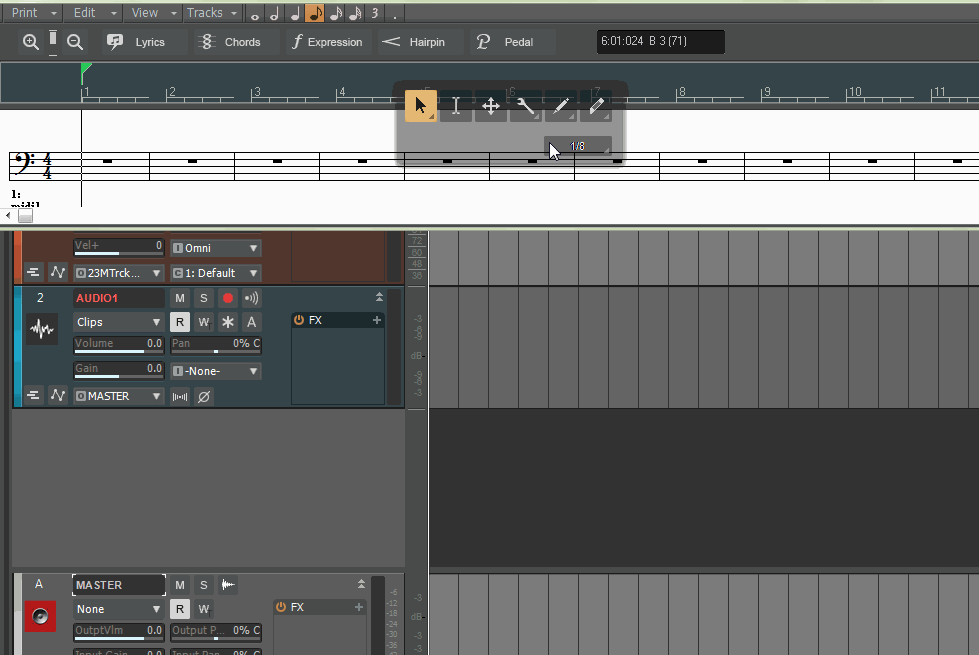Adjust the Vel+ slider on MIDI track

click(119, 247)
